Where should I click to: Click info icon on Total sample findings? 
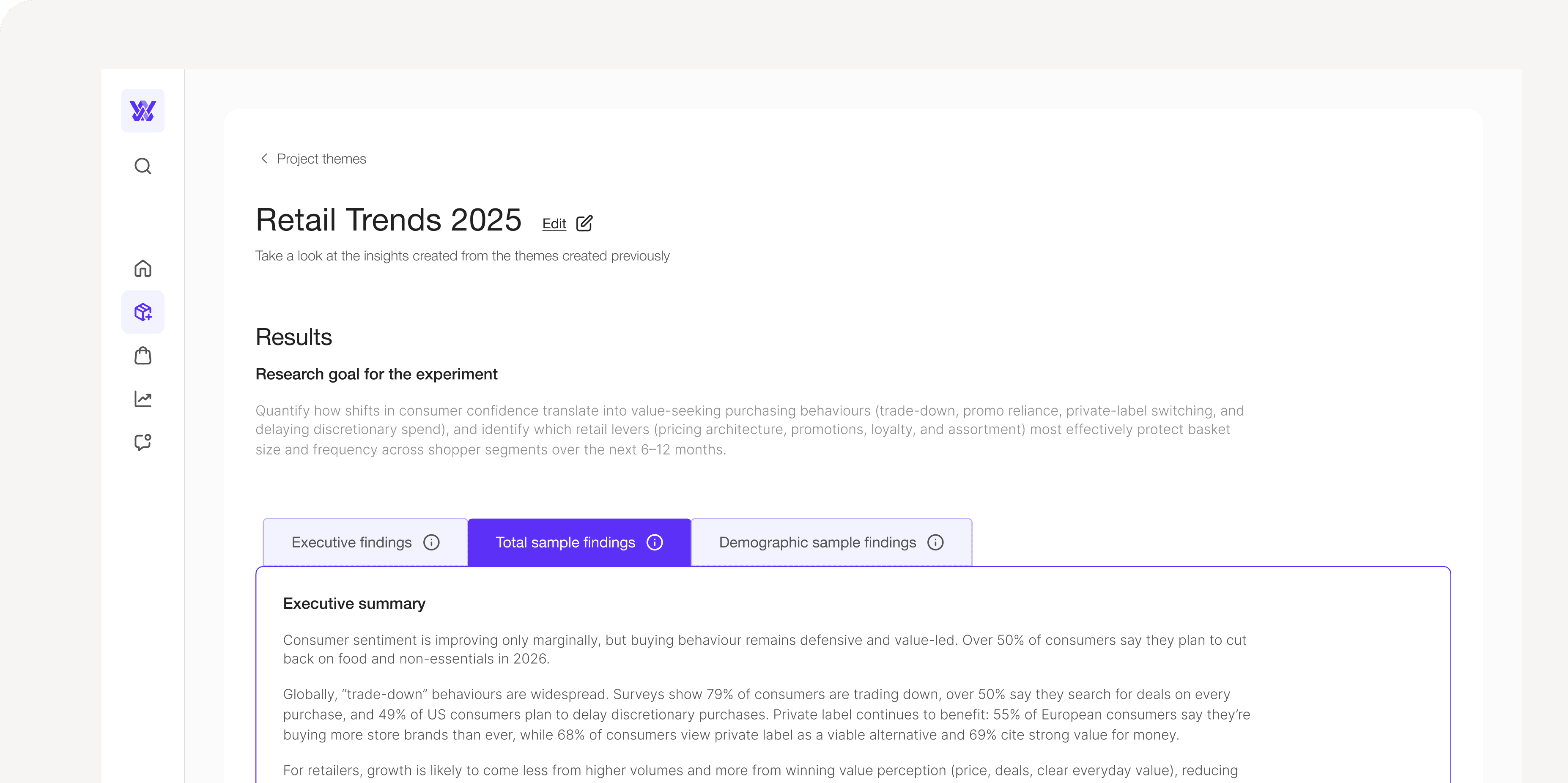655,542
